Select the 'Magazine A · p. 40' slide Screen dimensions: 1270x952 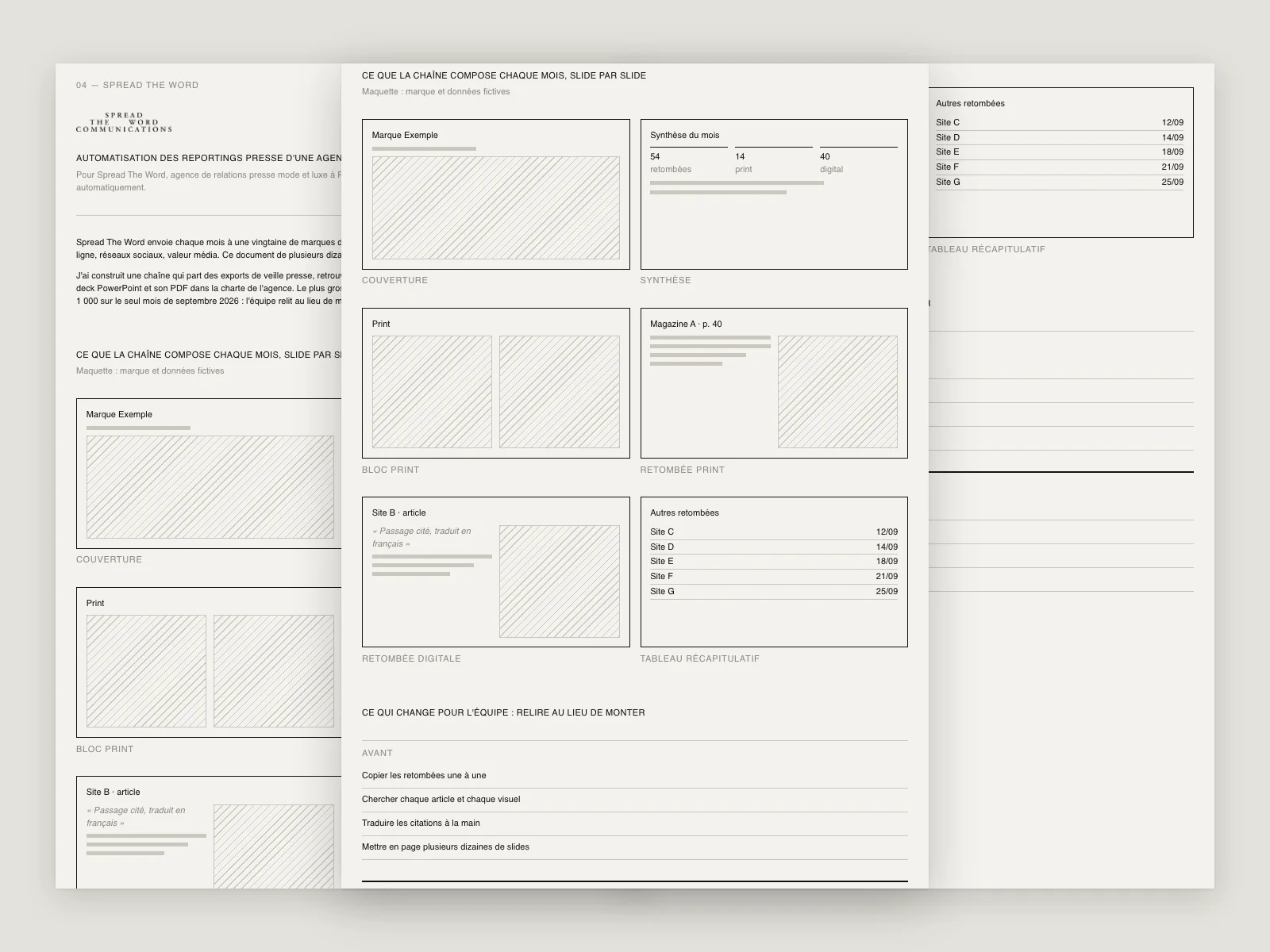coord(774,383)
